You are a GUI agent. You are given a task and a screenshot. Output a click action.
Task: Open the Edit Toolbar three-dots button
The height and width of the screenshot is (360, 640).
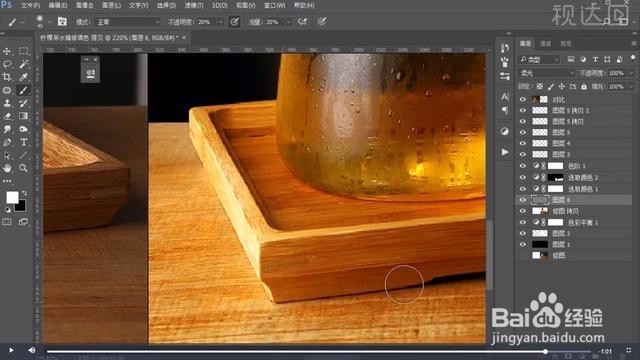coord(7,181)
